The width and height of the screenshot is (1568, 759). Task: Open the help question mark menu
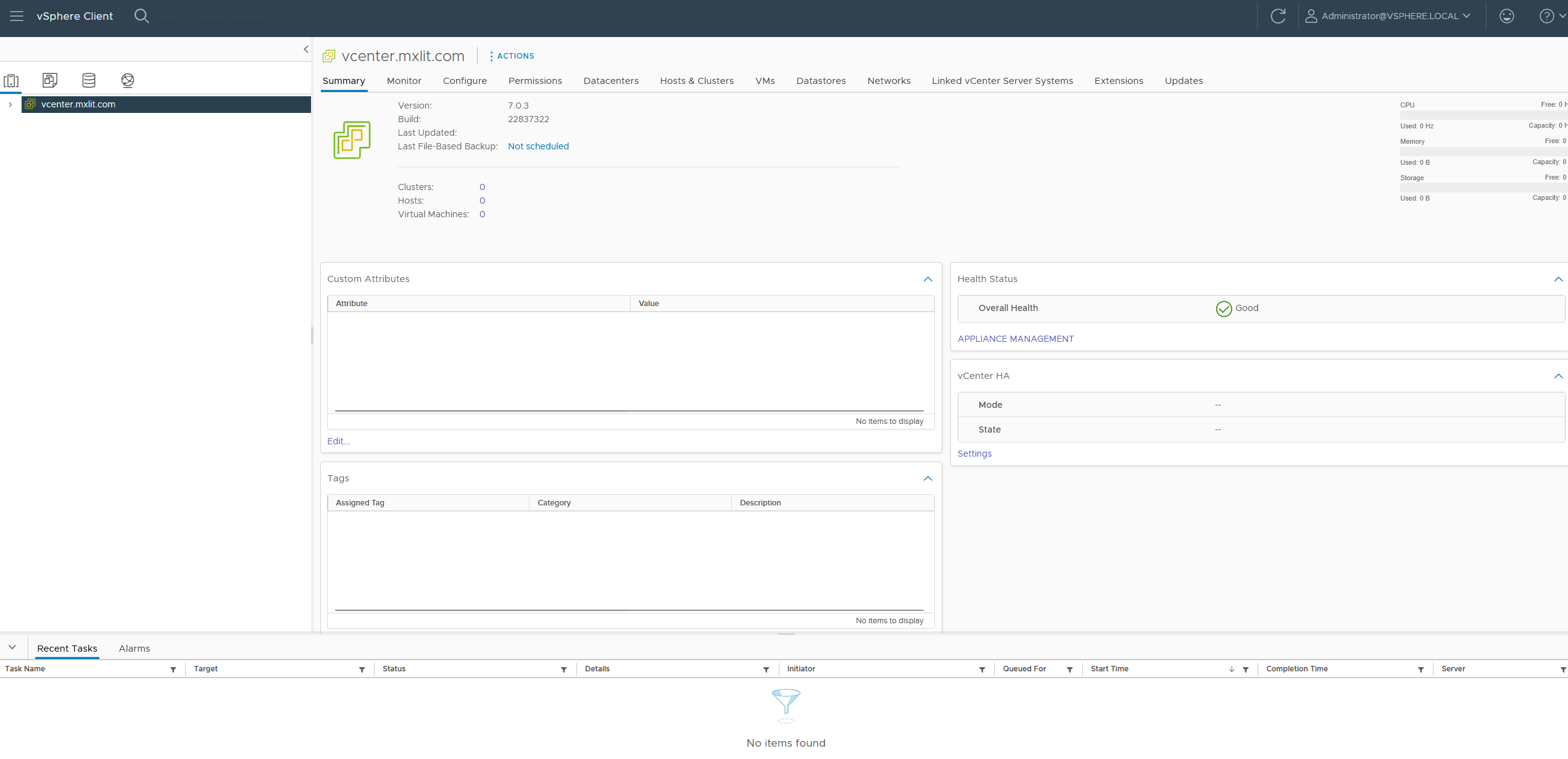tap(1547, 16)
